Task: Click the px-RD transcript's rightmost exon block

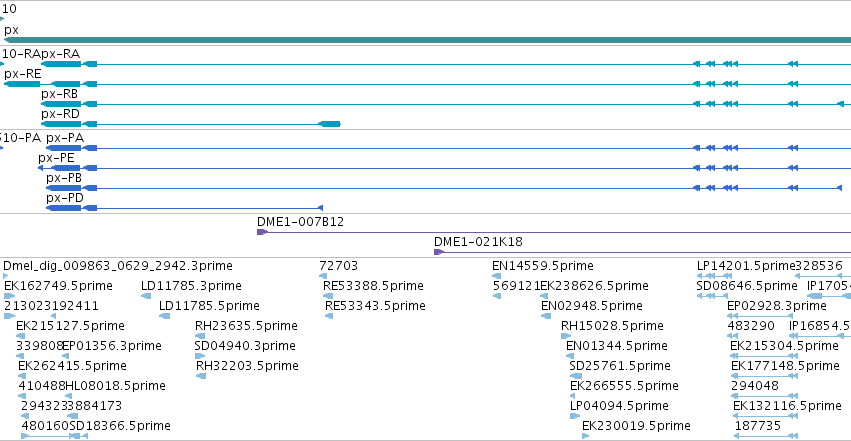Action: tap(329, 124)
